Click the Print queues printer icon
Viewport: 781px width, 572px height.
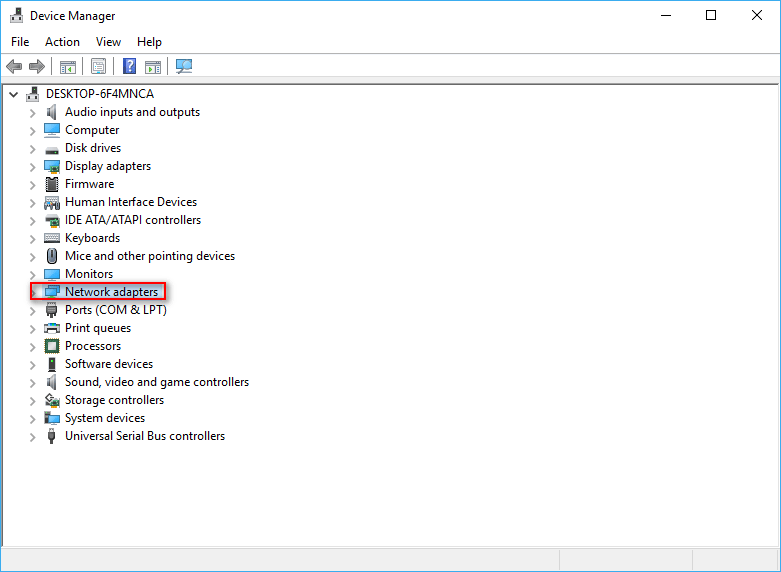(x=52, y=328)
